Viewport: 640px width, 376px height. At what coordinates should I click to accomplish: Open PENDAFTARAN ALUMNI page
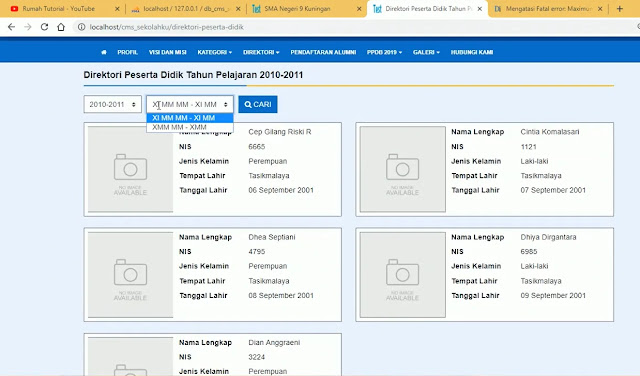323,52
